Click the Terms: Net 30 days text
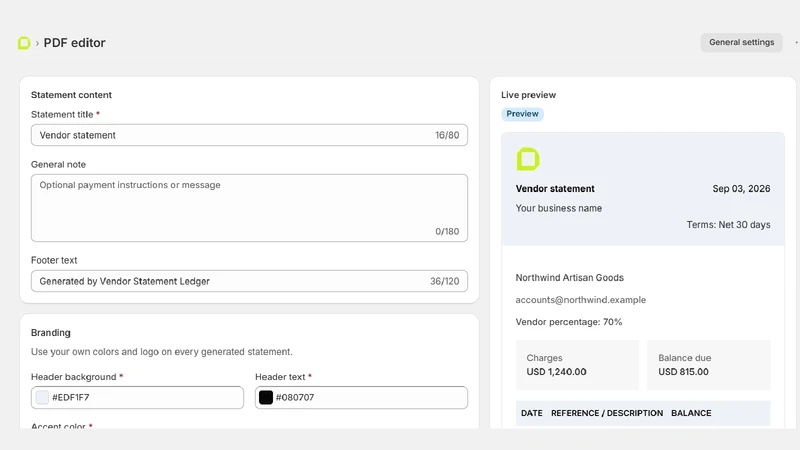The width and height of the screenshot is (800, 450). pos(728,225)
